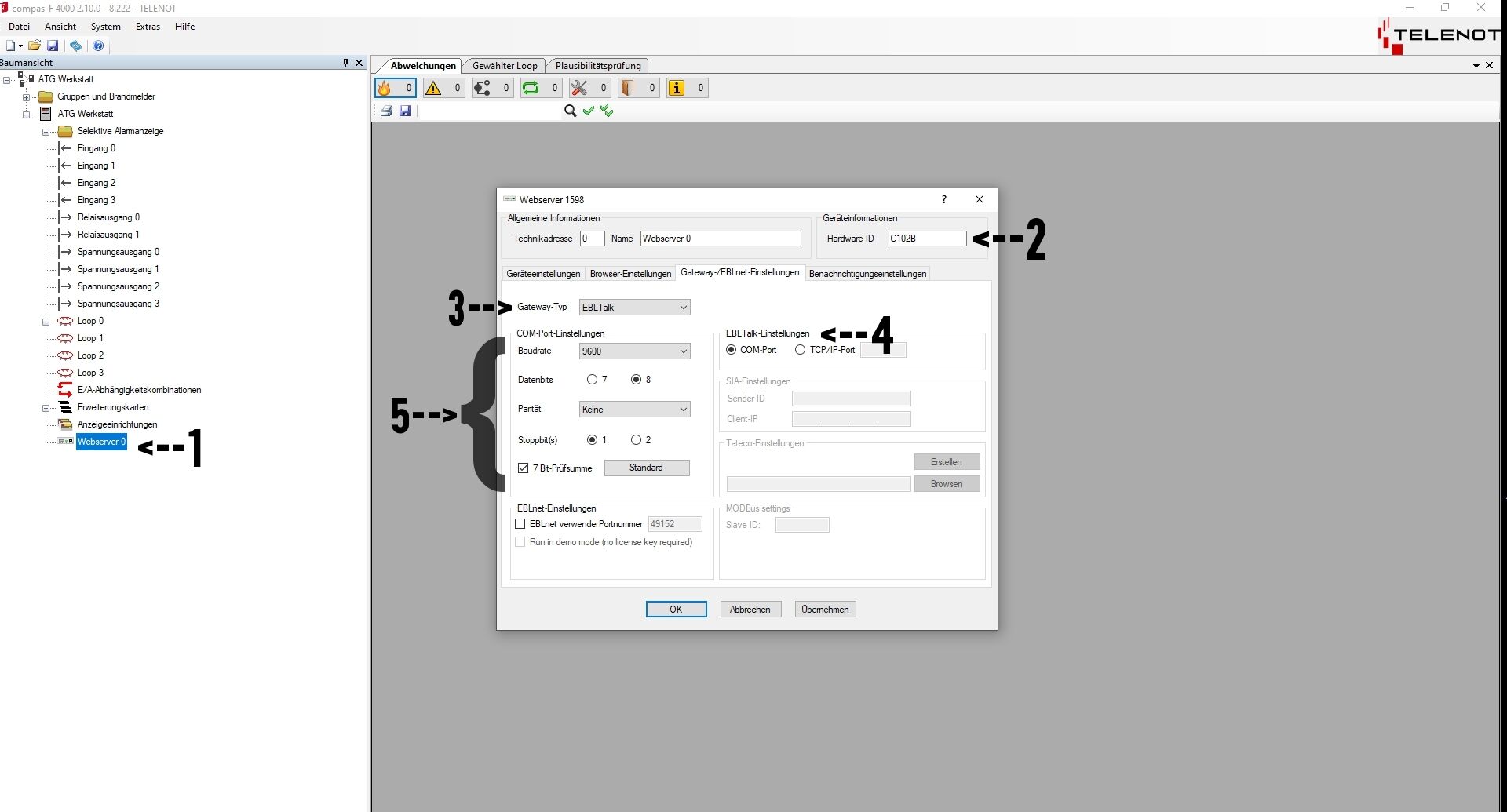
Task: Click the open folder toolbar icon
Action: coord(35,46)
